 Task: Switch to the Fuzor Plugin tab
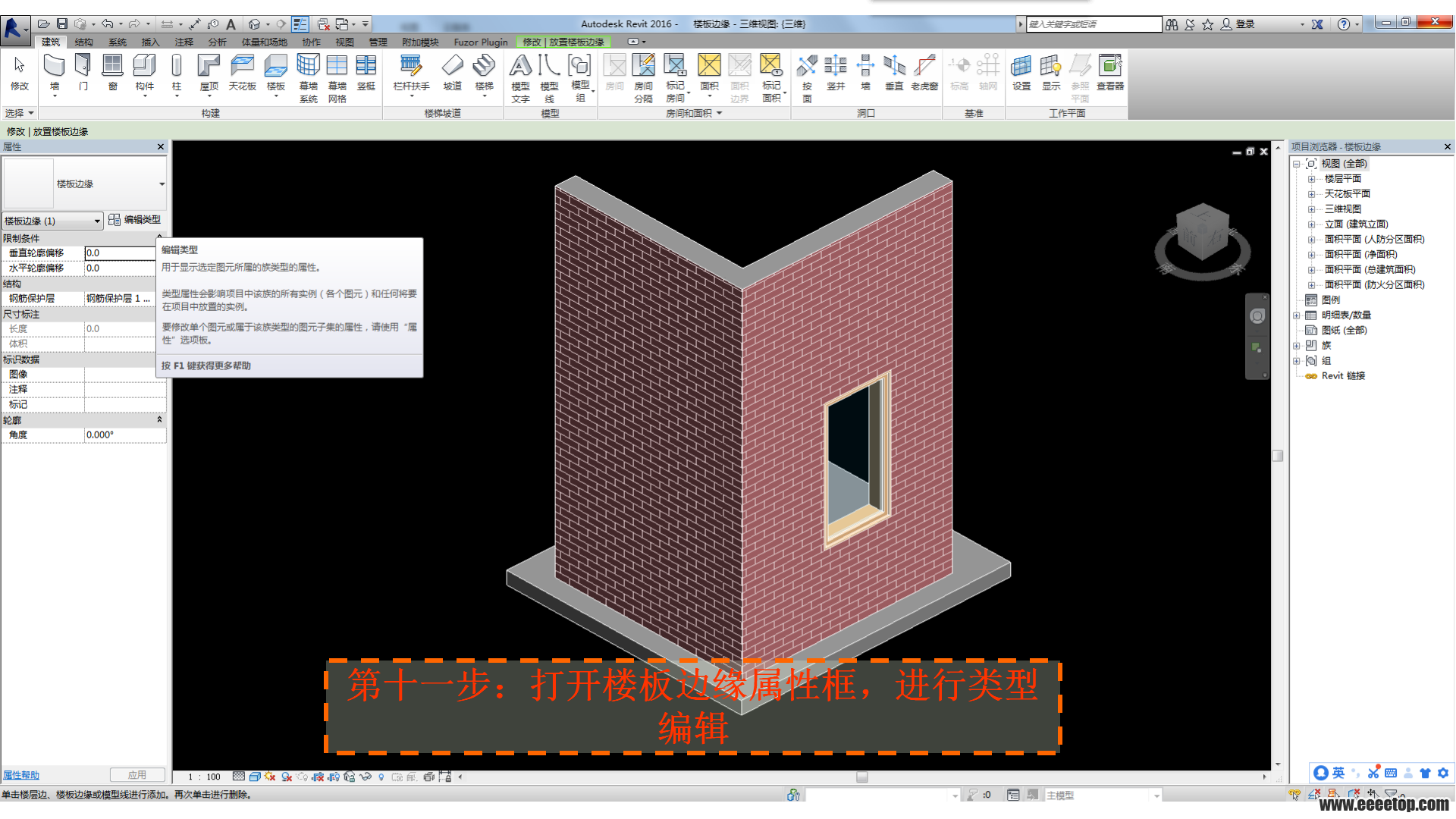[x=481, y=42]
